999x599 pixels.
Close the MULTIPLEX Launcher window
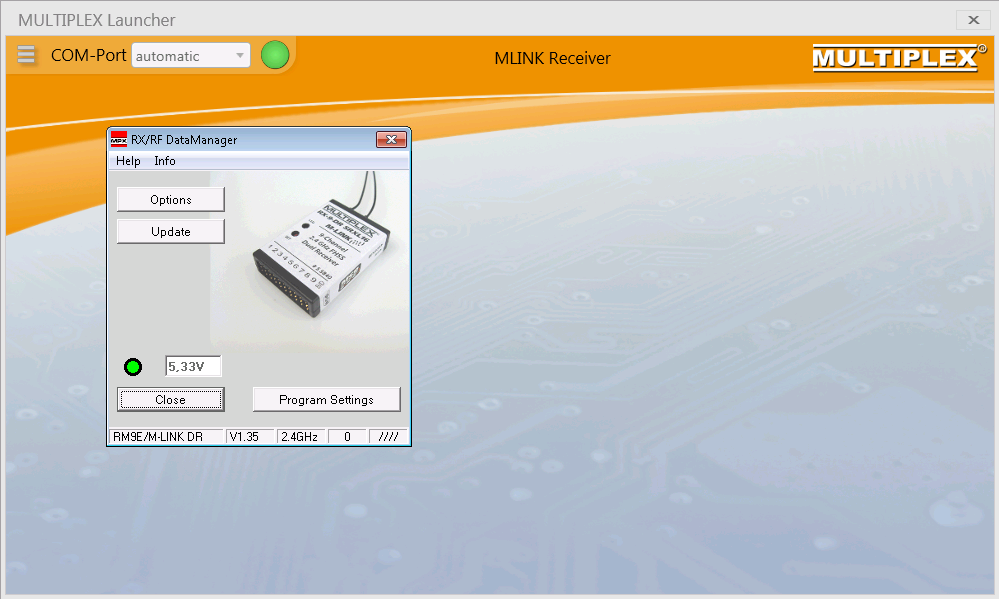pos(972,20)
